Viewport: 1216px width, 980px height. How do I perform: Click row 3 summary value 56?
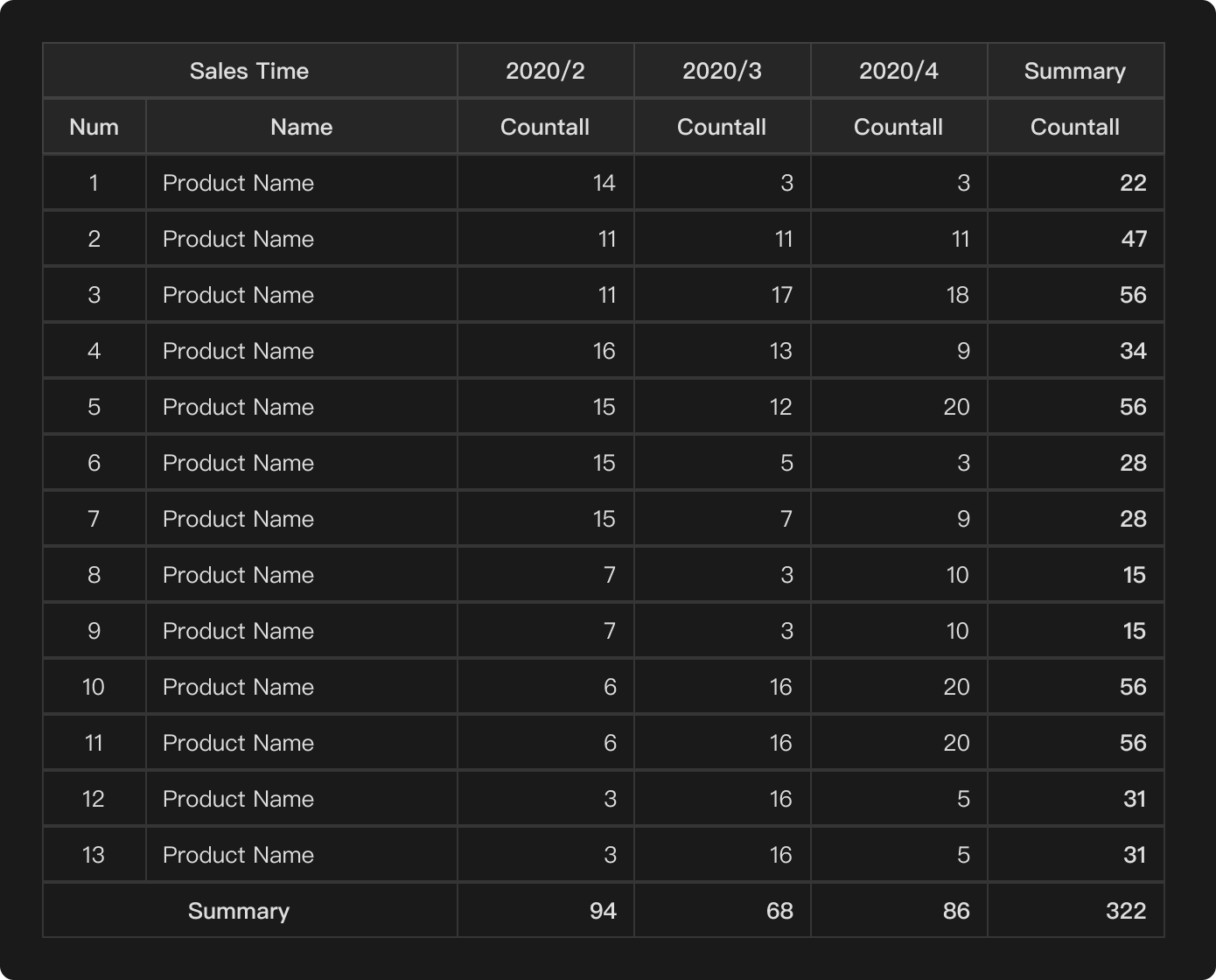[1132, 295]
